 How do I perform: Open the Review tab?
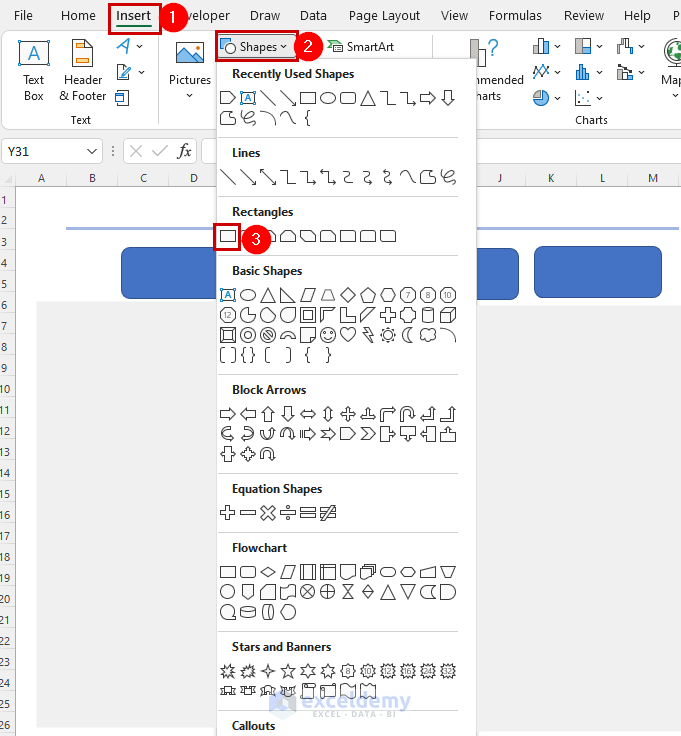point(583,16)
